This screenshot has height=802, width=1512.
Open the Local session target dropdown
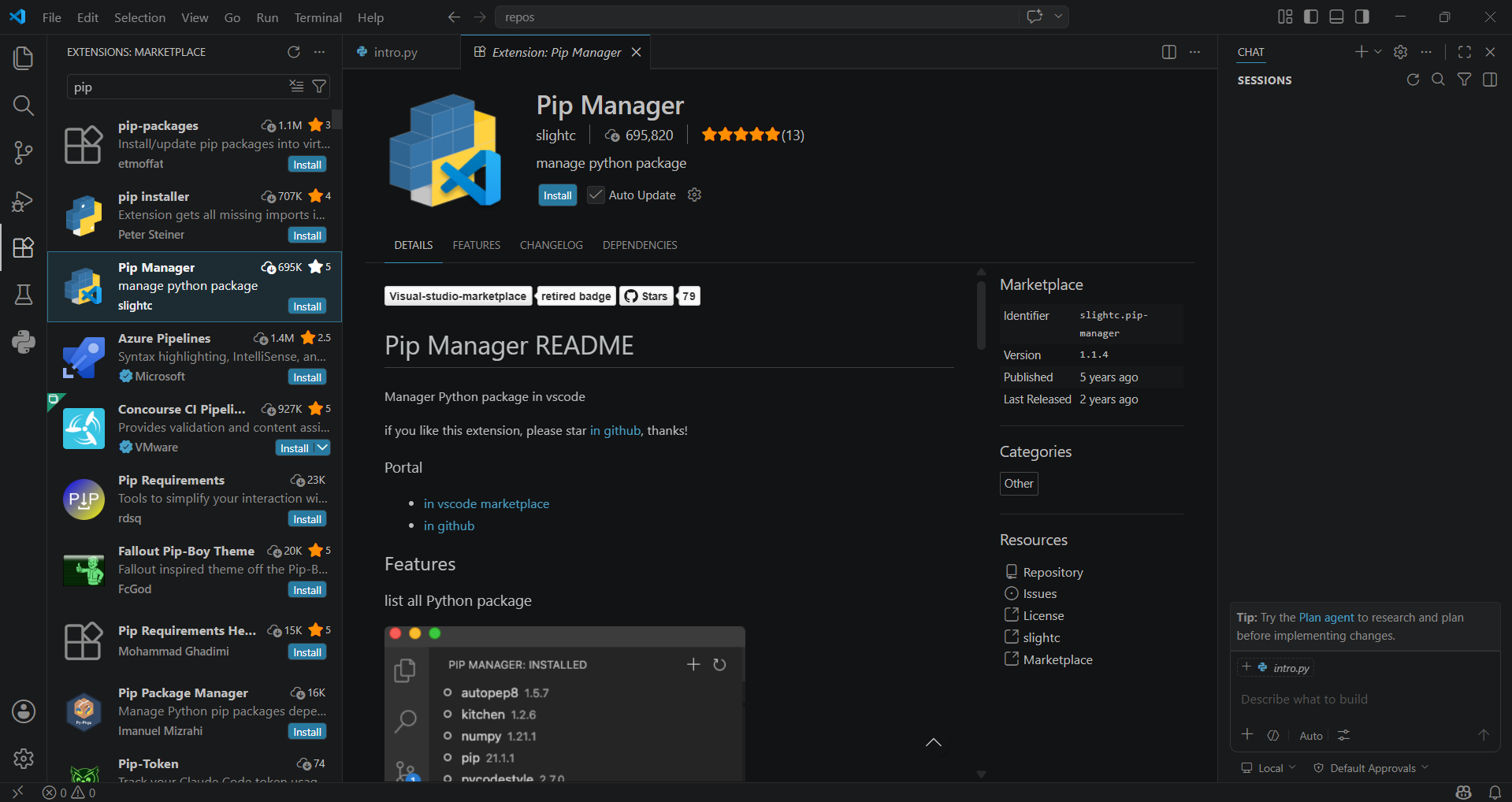click(1269, 768)
